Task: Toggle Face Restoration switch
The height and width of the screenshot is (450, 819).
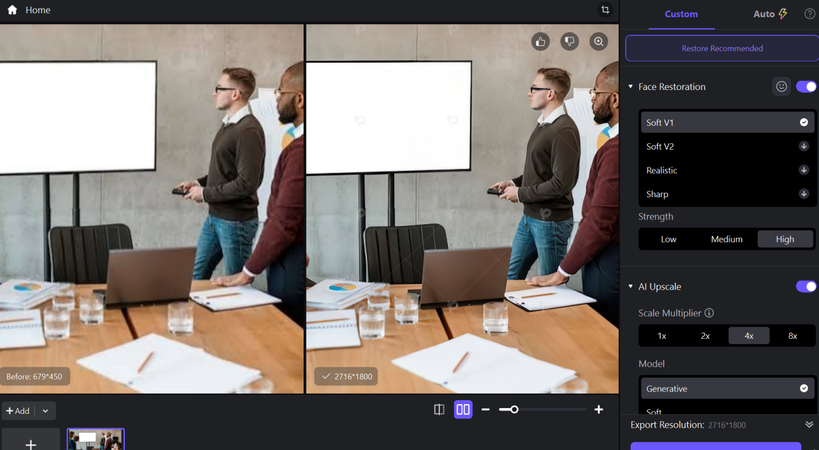Action: click(x=806, y=87)
